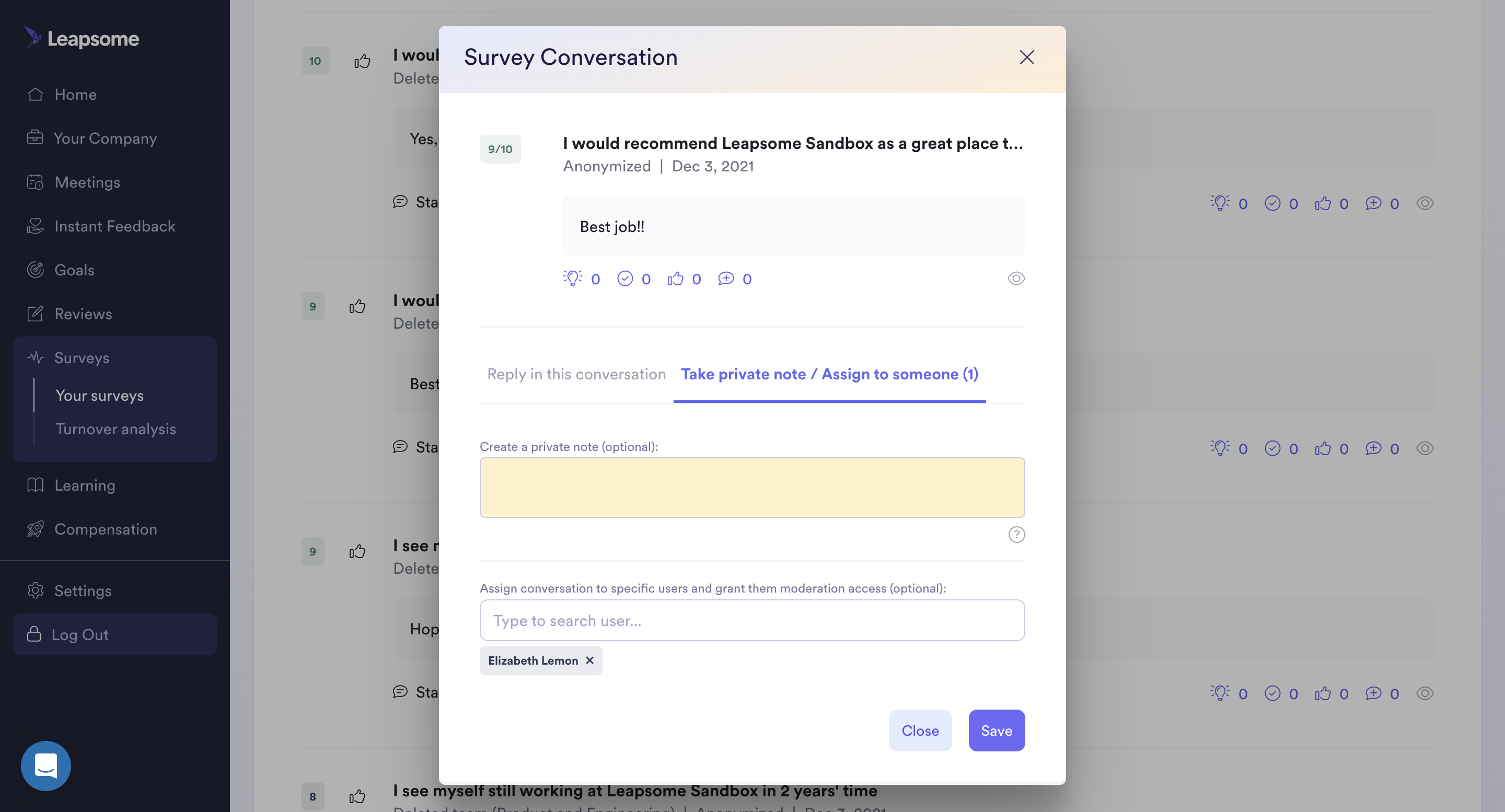Click the Save button
The image size is (1505, 812).
tap(996, 730)
